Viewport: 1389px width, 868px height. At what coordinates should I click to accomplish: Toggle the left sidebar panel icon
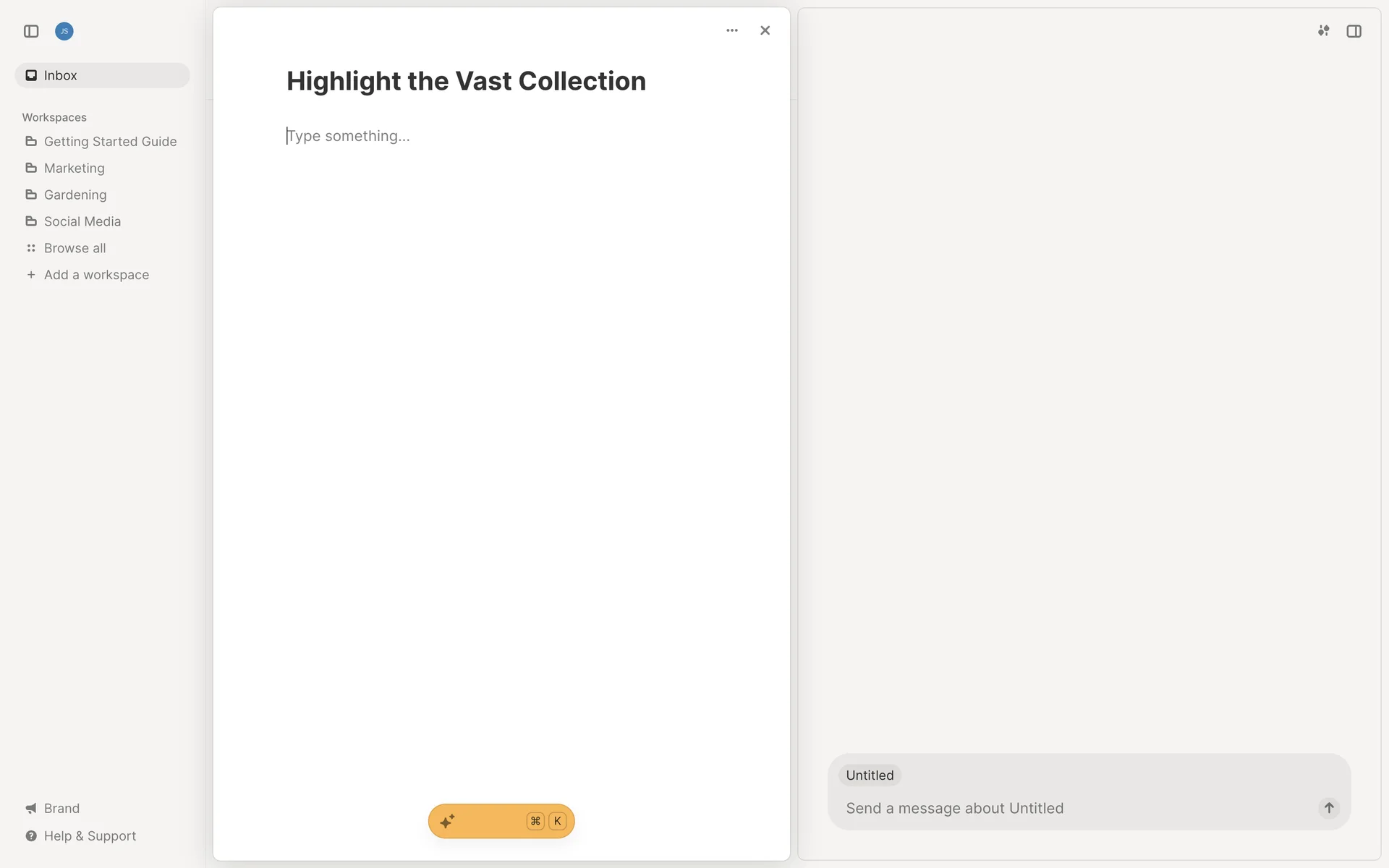(x=31, y=31)
